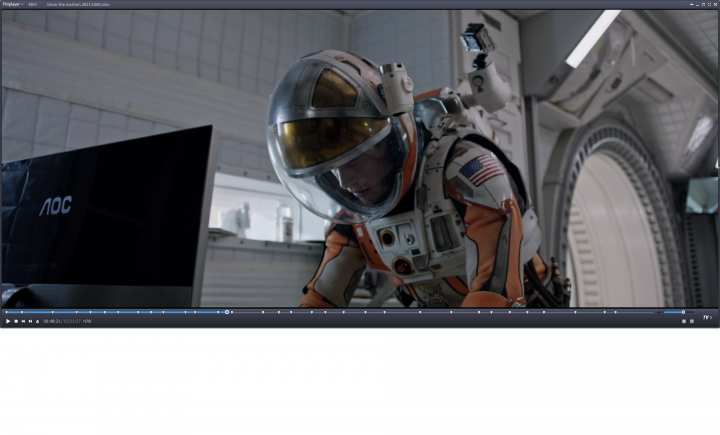Click the seek bar position handle
The height and width of the screenshot is (435, 720).
point(227,312)
